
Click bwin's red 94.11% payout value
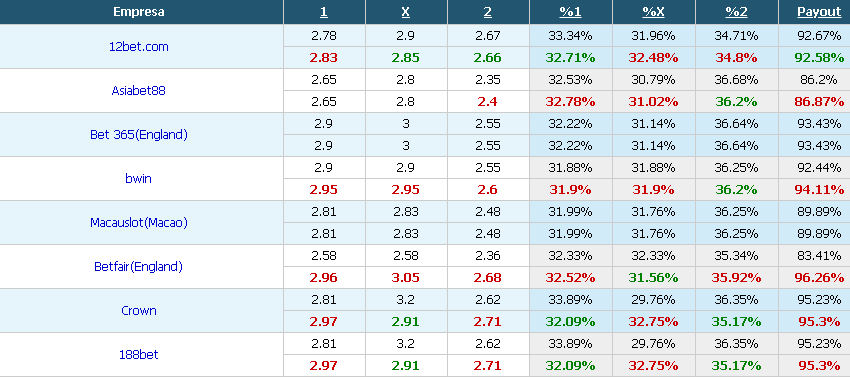[819, 190]
